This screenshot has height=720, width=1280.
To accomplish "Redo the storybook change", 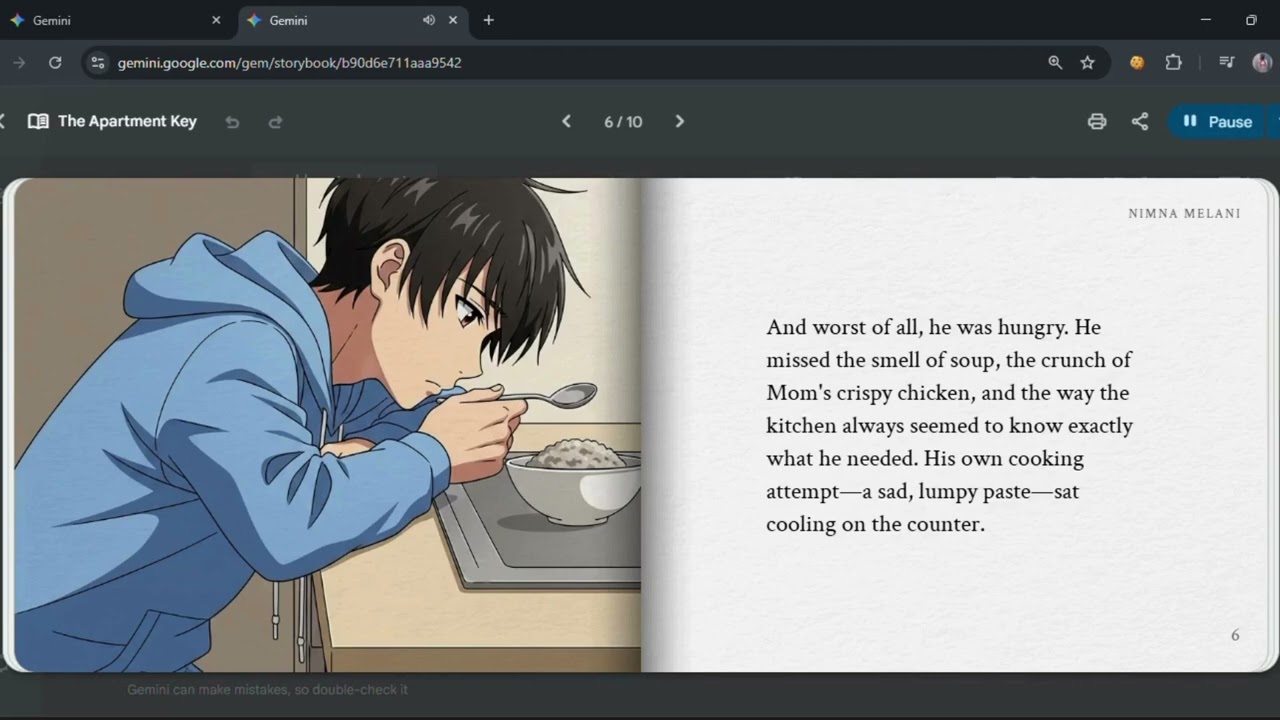I will click(275, 122).
